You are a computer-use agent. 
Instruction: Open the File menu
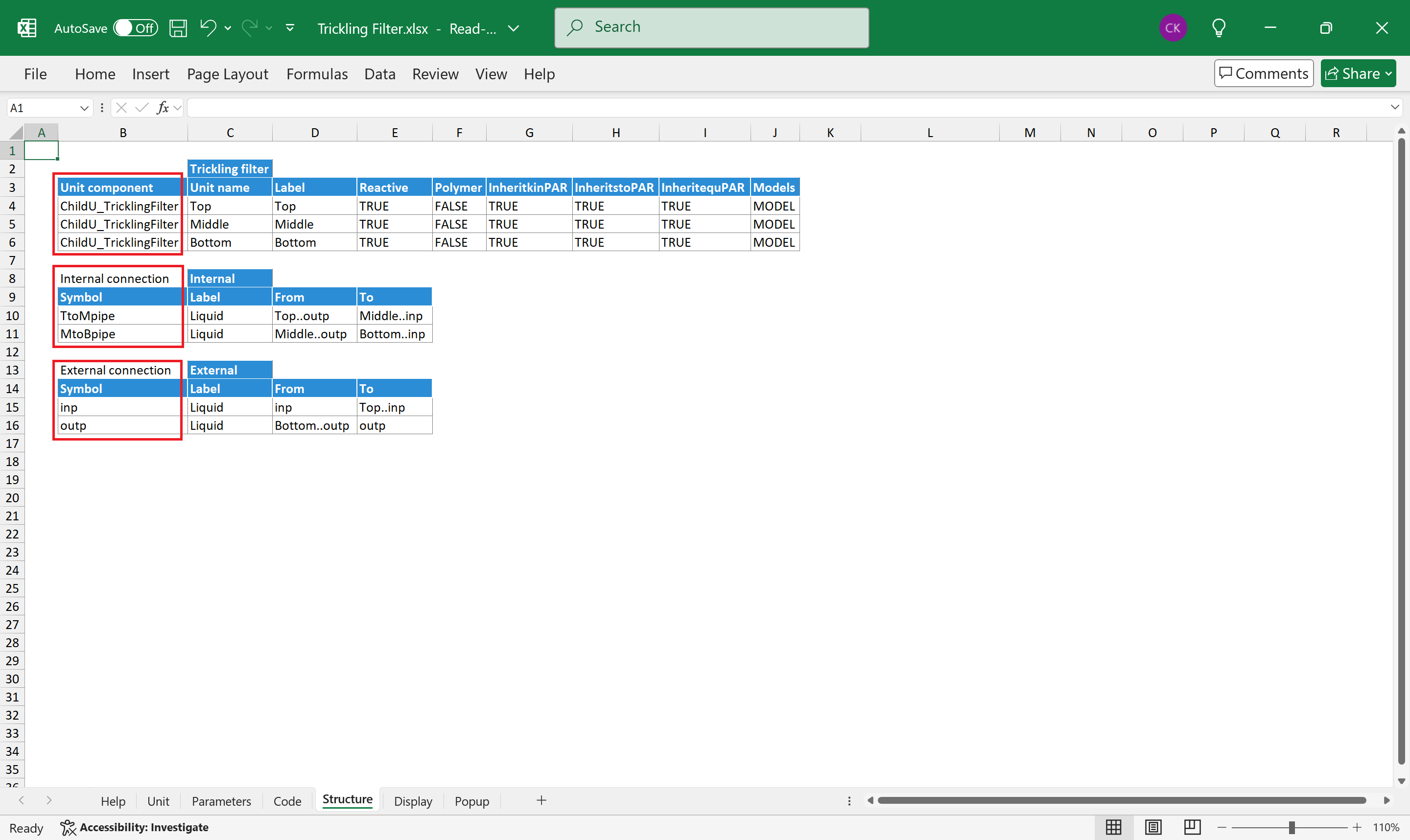35,74
